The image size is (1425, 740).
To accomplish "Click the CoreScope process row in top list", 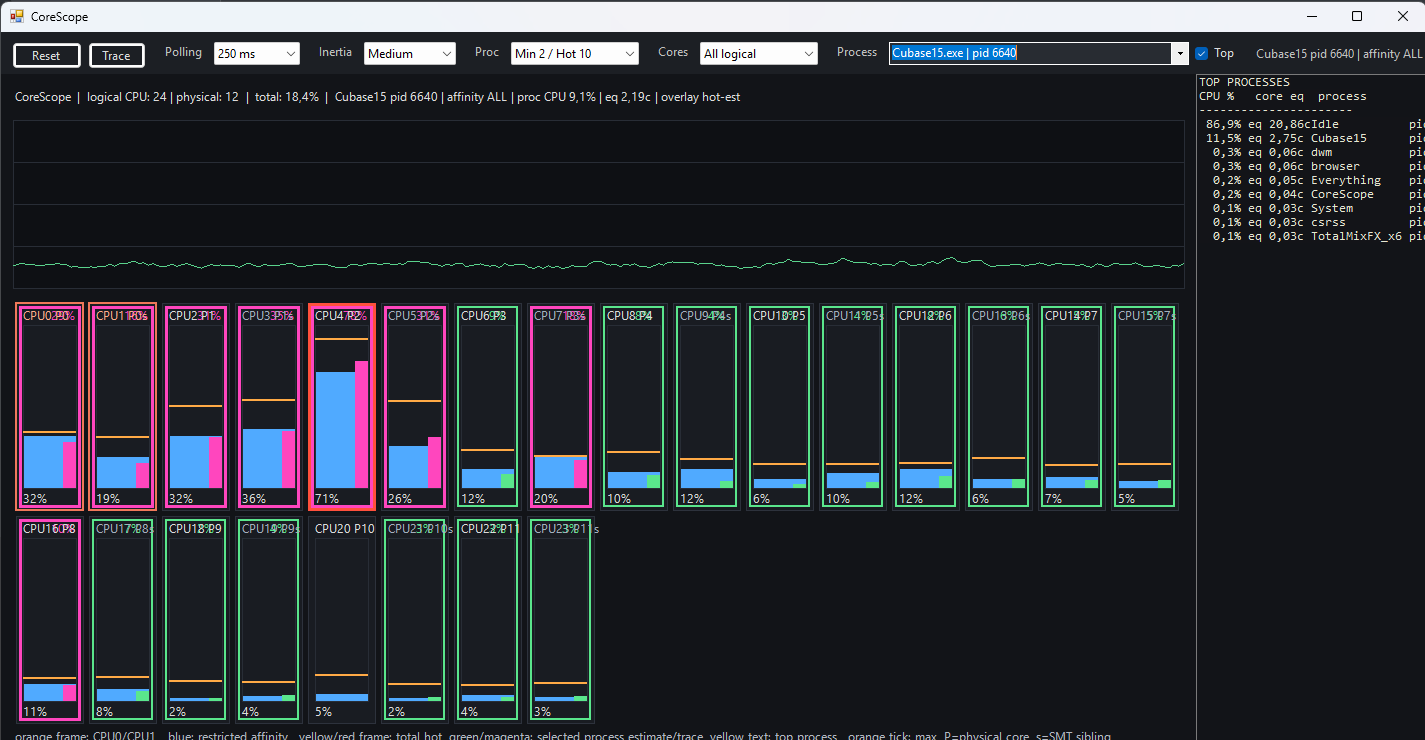I will coord(1311,194).
